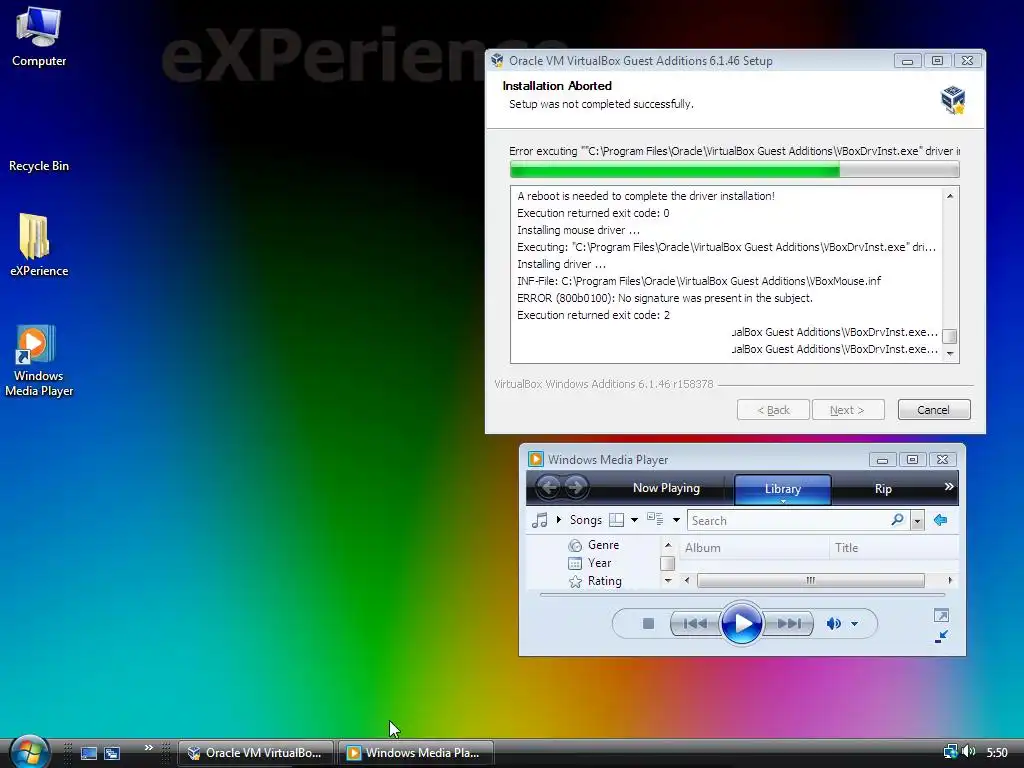The height and width of the screenshot is (768, 1024).
Task: Click the library tree scroll-up arrow
Action: point(667,545)
